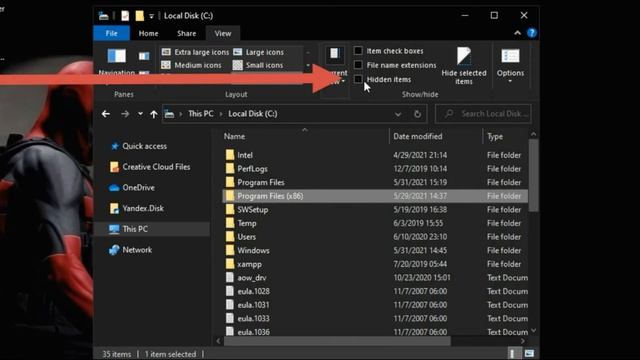Screen dimensions: 640x360
Task: Sort by Date modified column header
Action: coord(418,136)
